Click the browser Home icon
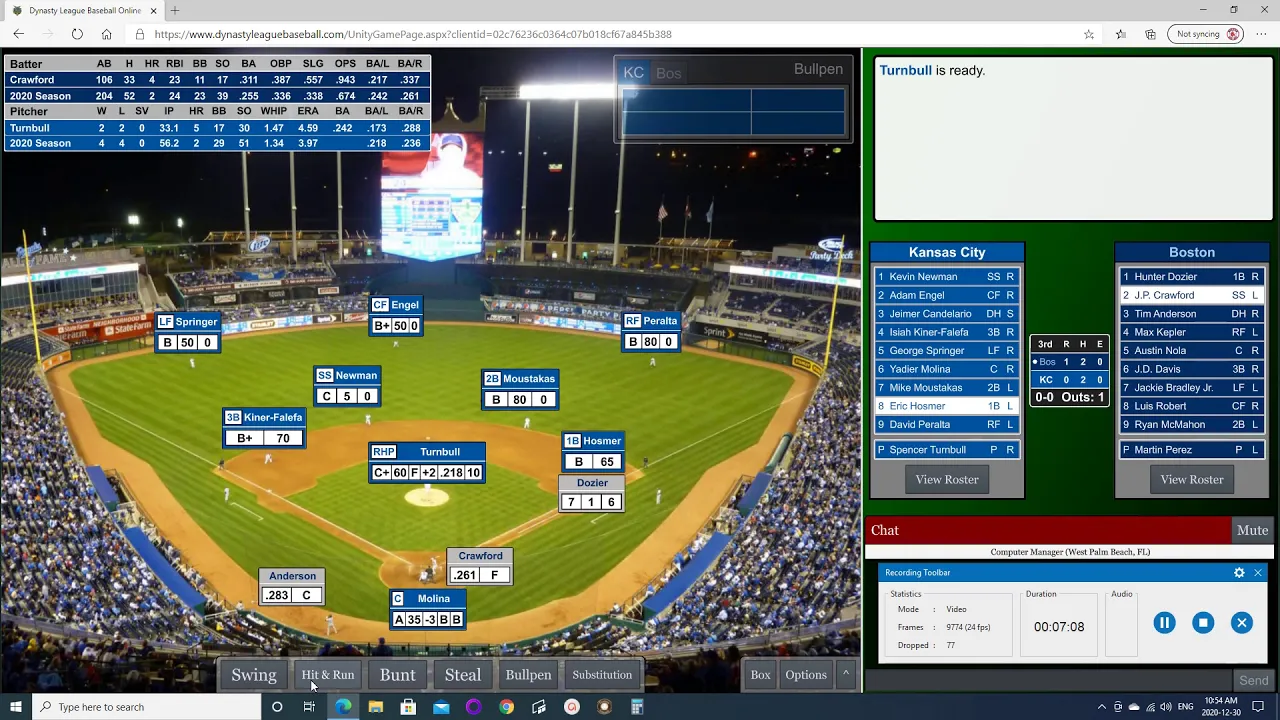1280x720 pixels. point(106,34)
